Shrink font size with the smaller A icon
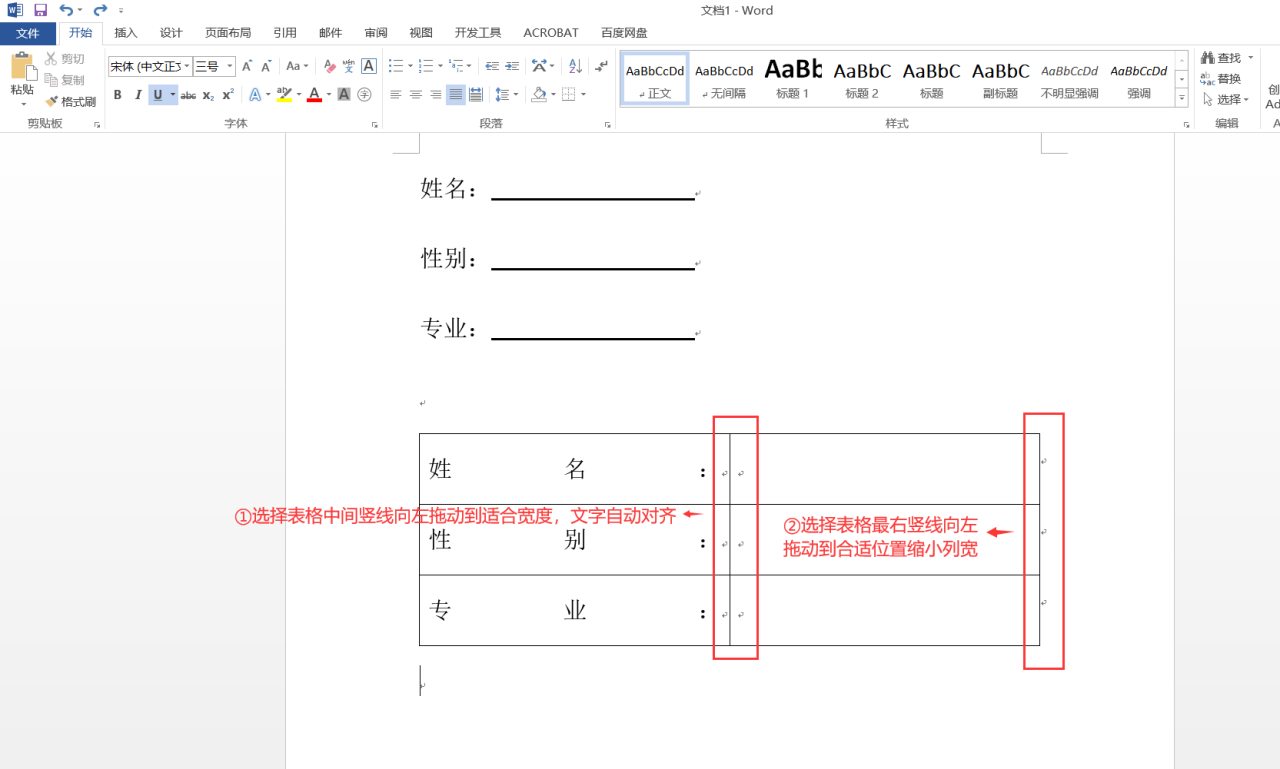The image size is (1280, 769). (x=266, y=66)
